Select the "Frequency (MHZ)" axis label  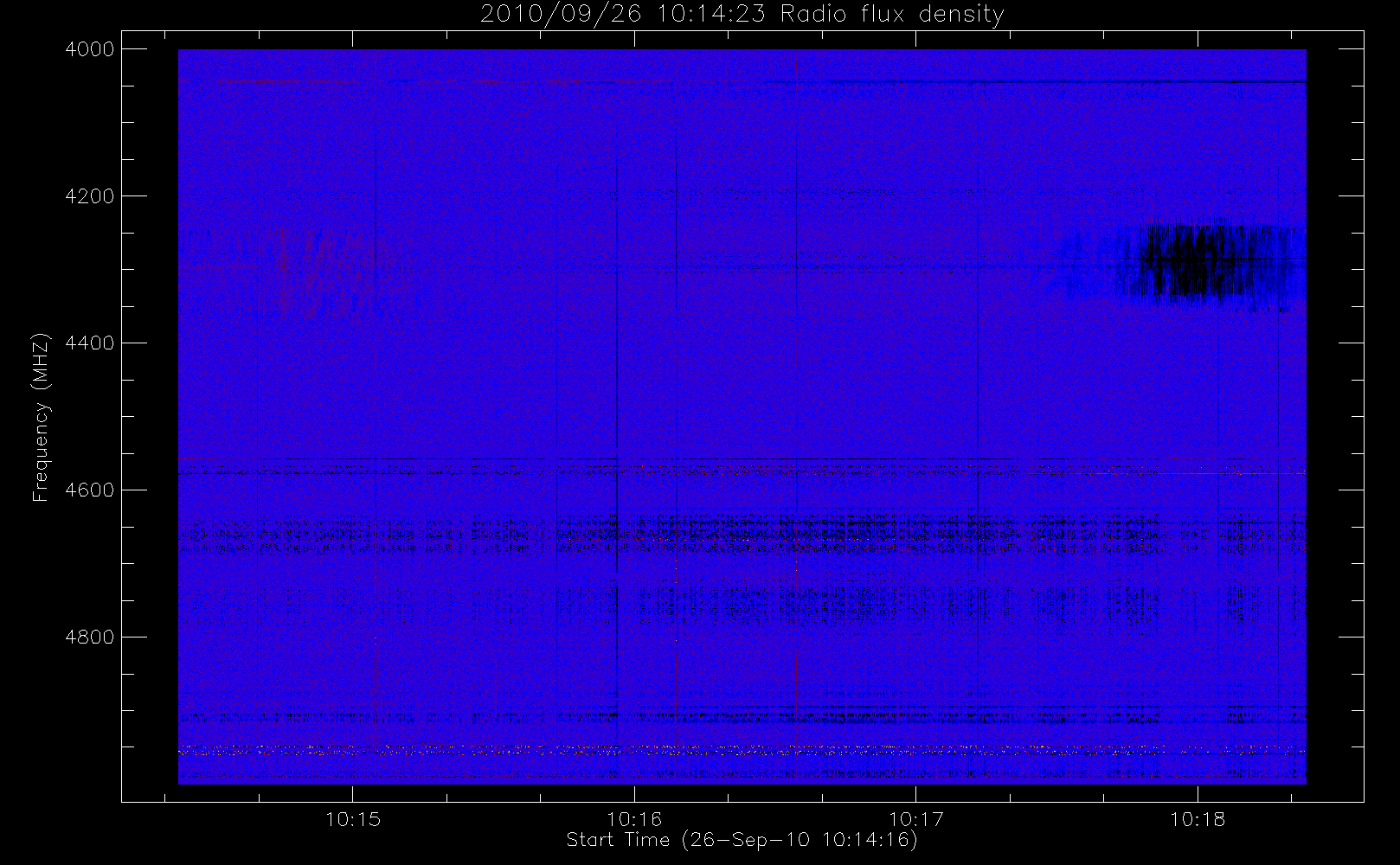coord(40,417)
